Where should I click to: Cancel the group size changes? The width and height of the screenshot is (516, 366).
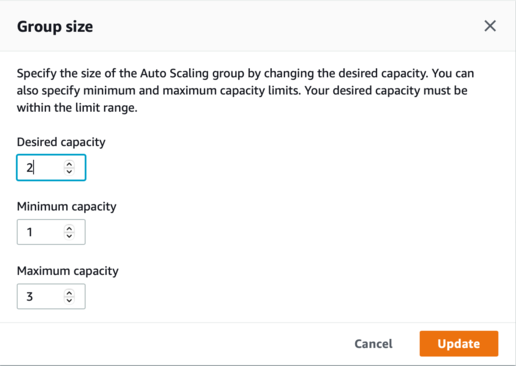click(x=373, y=344)
